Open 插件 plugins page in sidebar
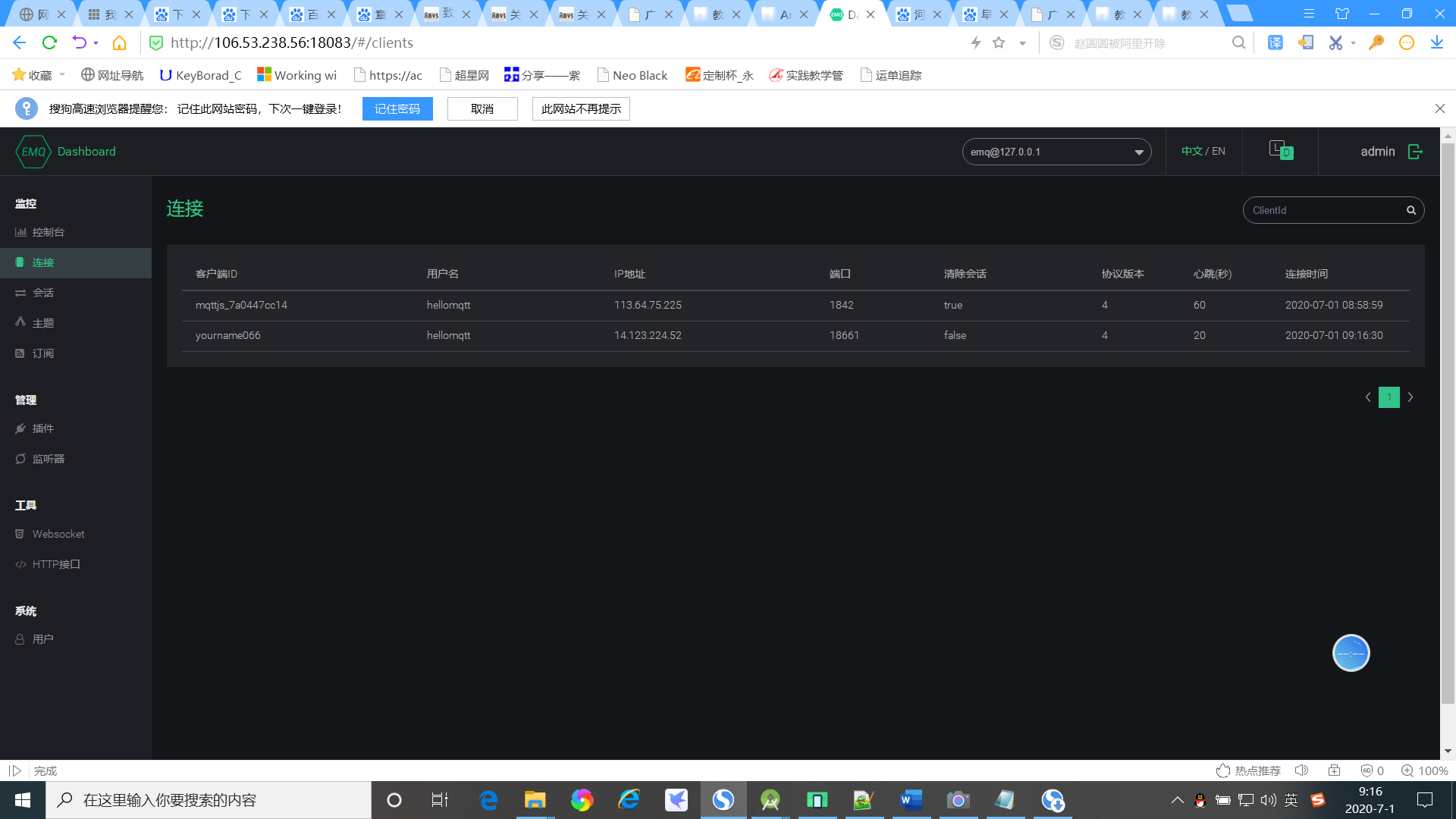 tap(42, 428)
